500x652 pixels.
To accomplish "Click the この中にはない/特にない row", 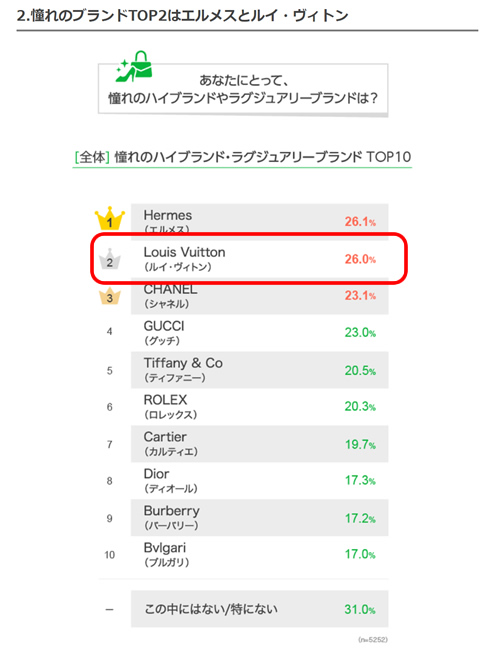I will tap(260, 609).
